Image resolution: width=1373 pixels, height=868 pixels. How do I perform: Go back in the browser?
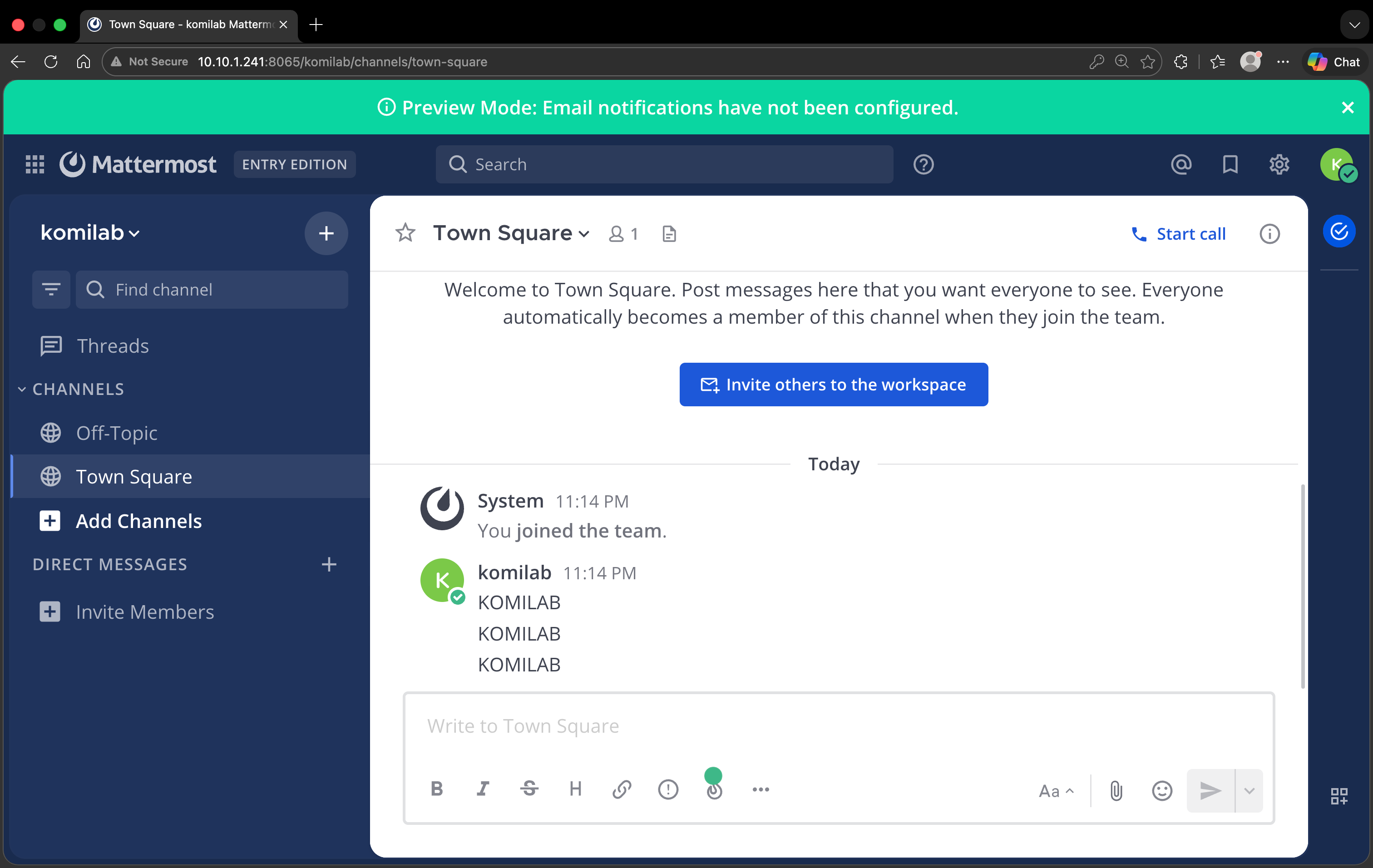(18, 62)
